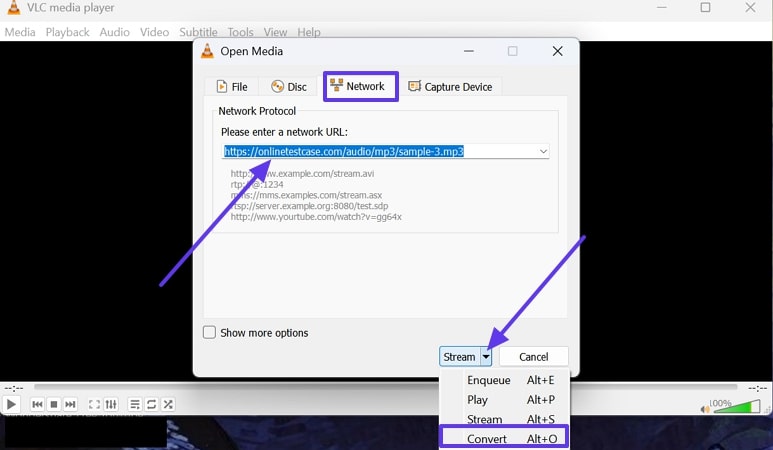773x450 pixels.
Task: Open the Media menu
Action: tap(20, 32)
